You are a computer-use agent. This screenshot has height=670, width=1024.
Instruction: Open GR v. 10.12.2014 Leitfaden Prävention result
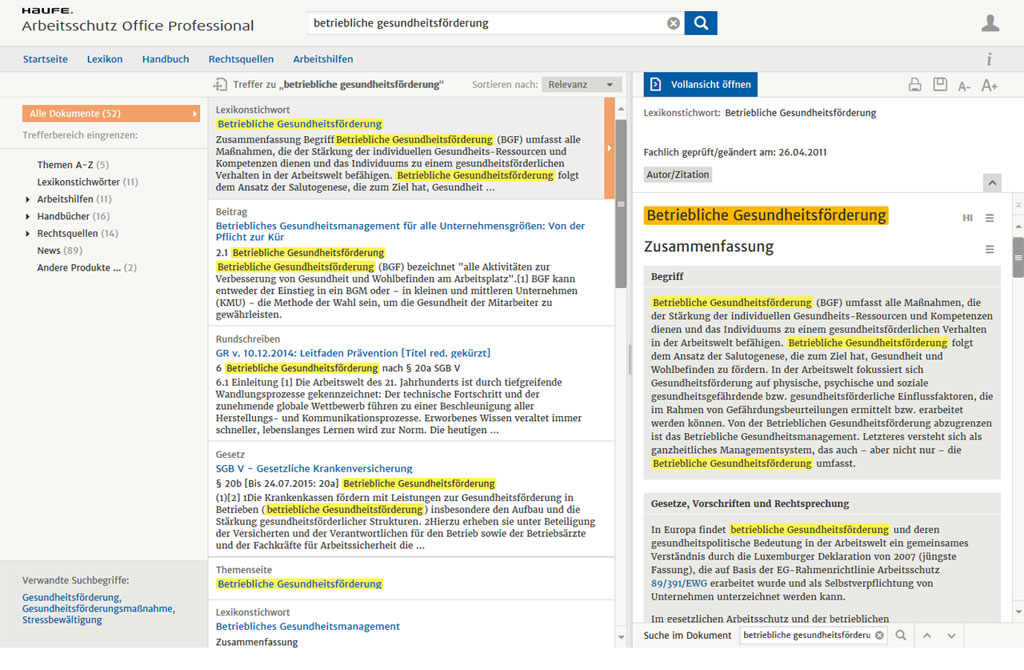pos(353,353)
